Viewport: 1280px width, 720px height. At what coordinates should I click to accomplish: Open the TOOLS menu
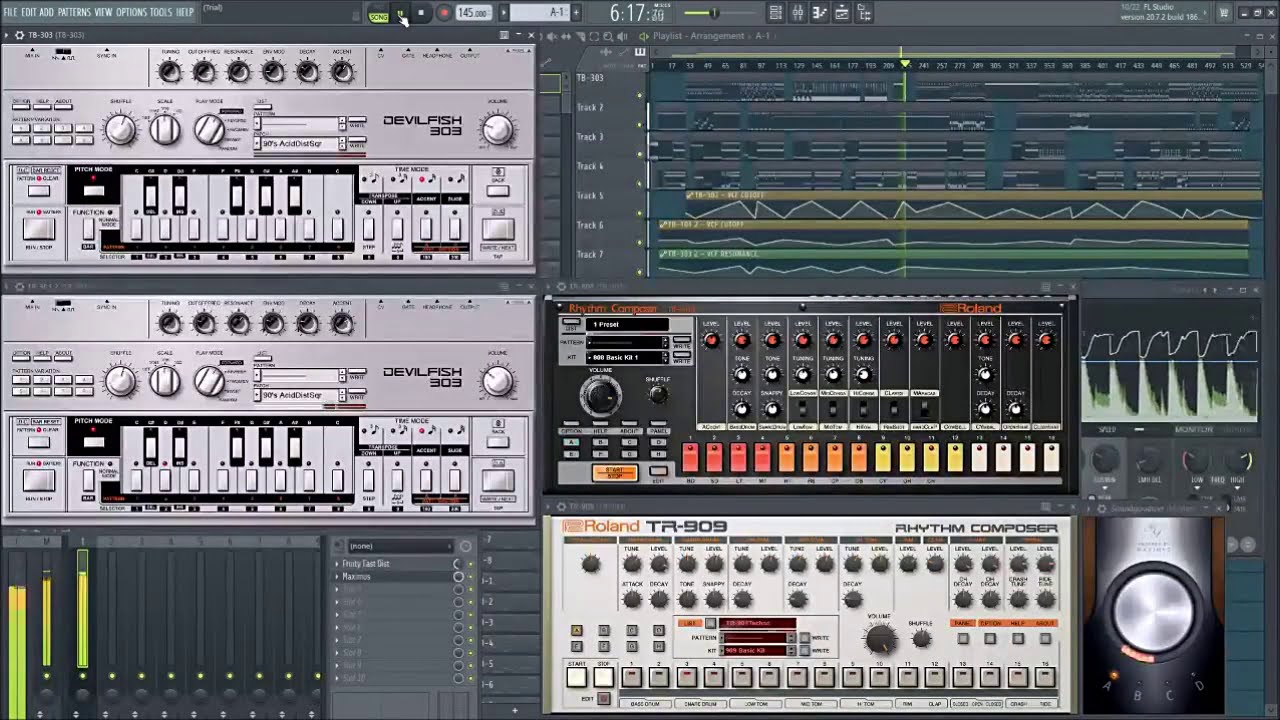tap(160, 12)
